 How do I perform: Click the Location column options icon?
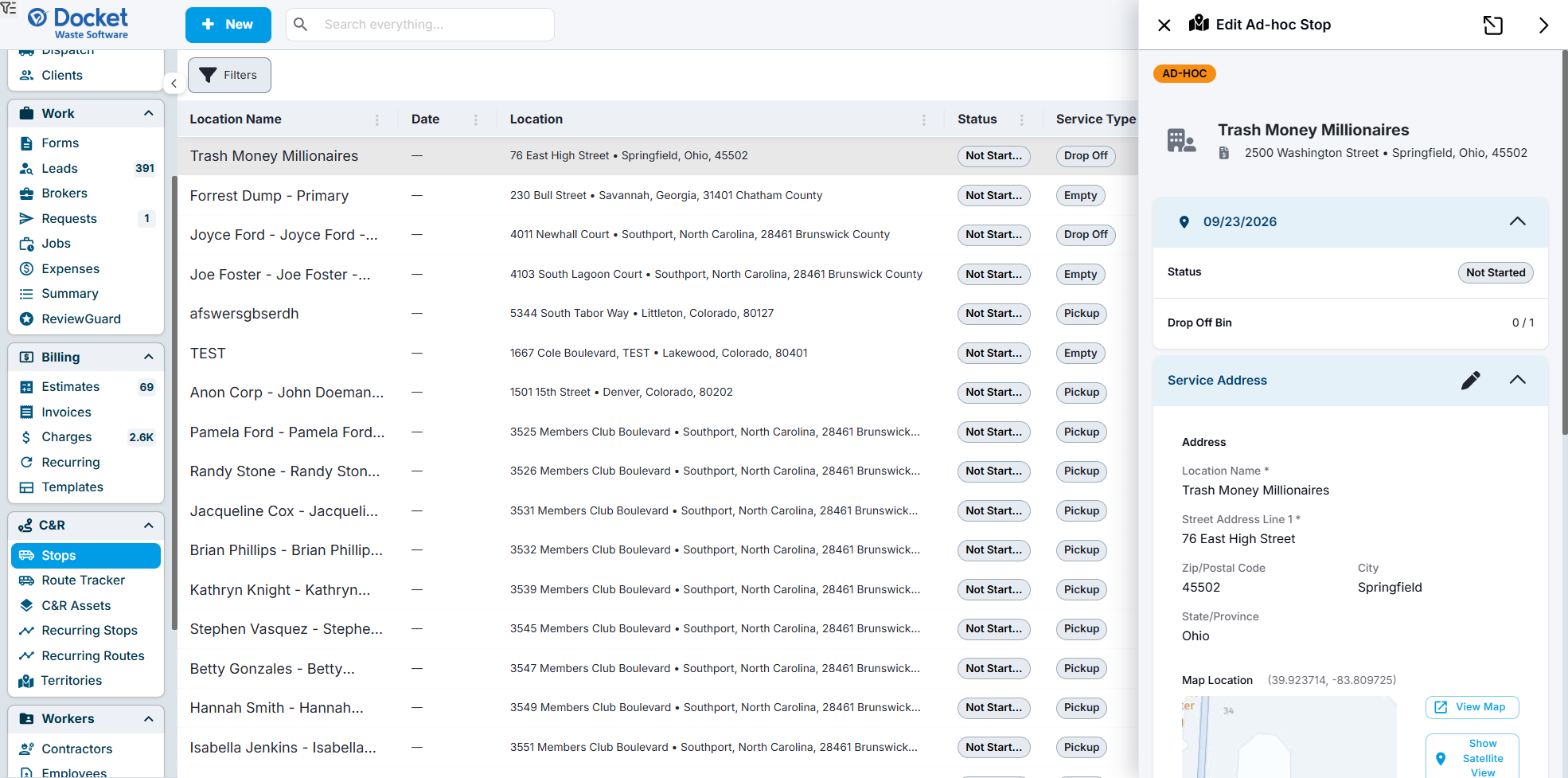click(x=923, y=119)
